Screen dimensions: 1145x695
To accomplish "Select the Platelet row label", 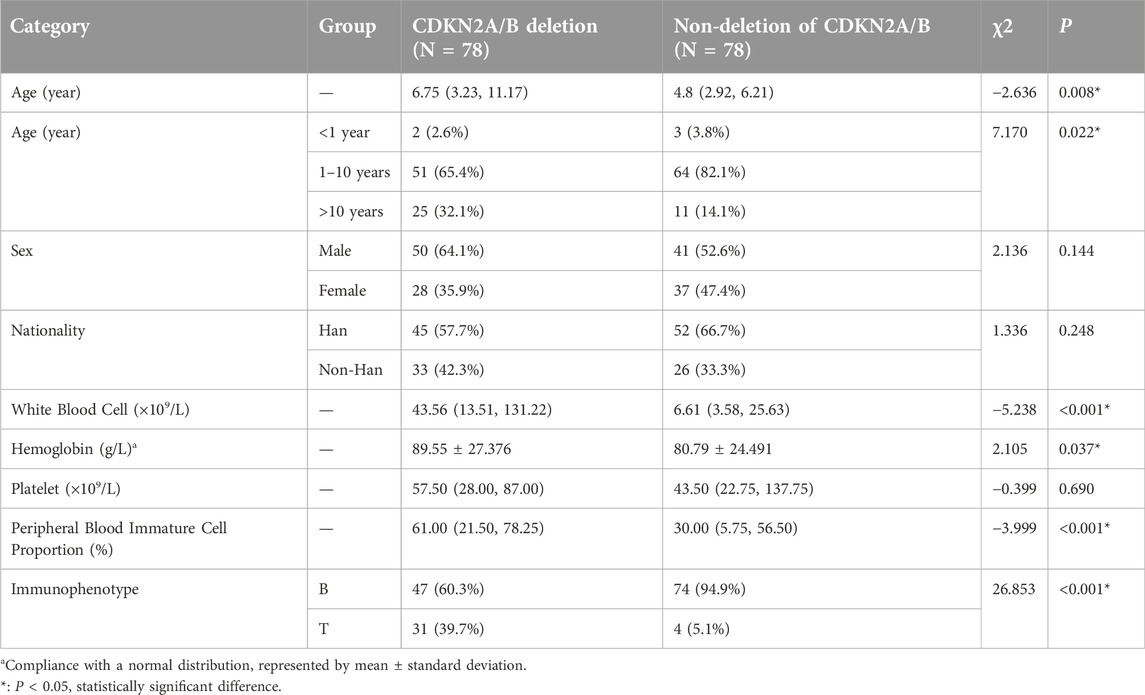I will (x=74, y=489).
